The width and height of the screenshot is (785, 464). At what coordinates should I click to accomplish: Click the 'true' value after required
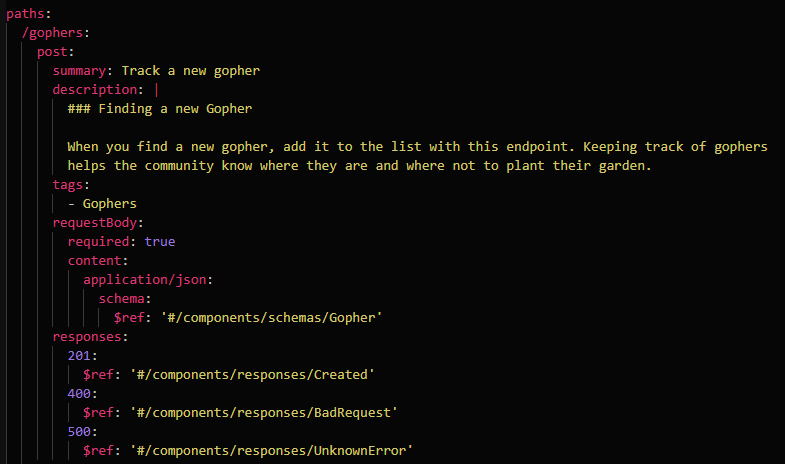[x=160, y=242]
